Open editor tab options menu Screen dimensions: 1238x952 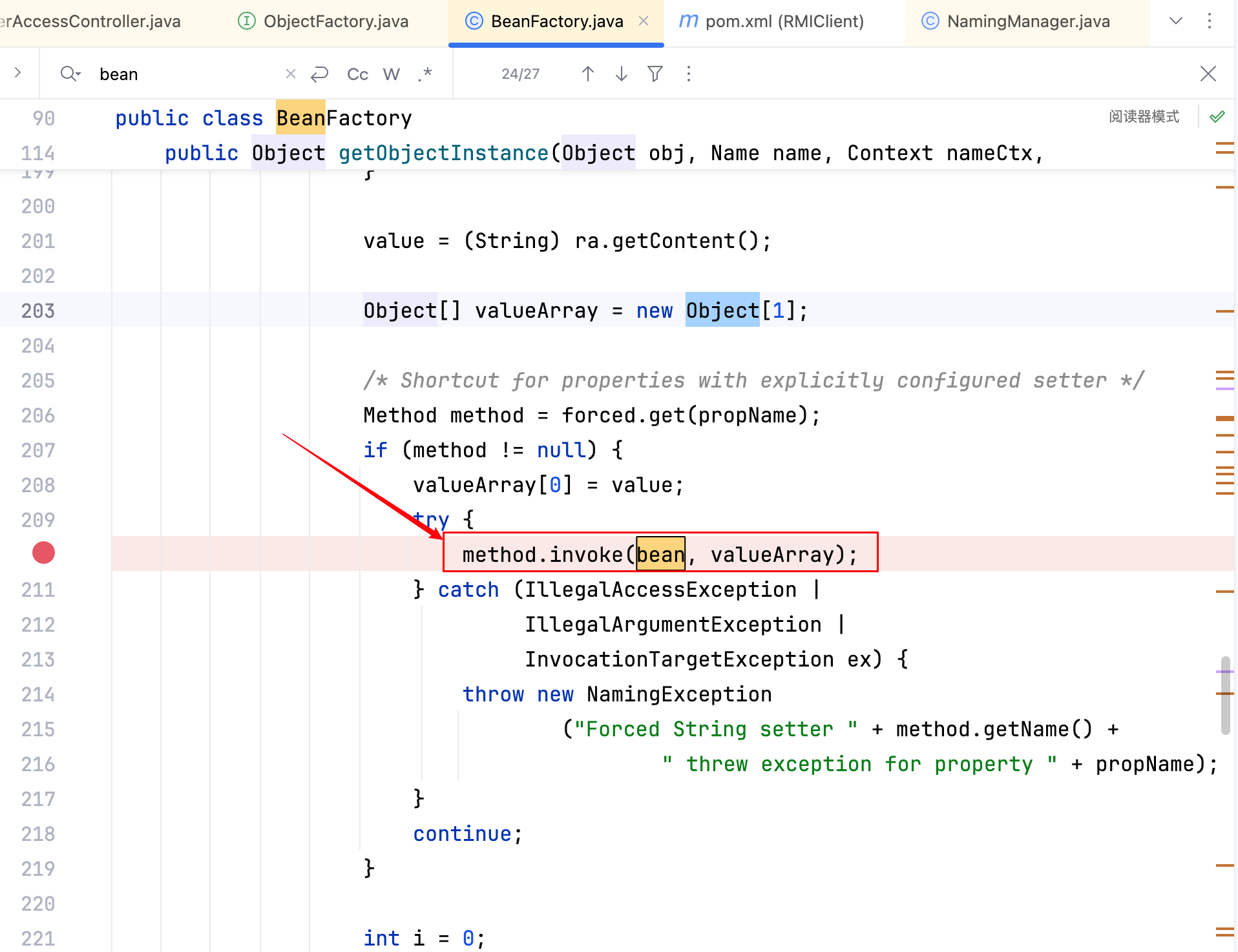pos(1210,21)
